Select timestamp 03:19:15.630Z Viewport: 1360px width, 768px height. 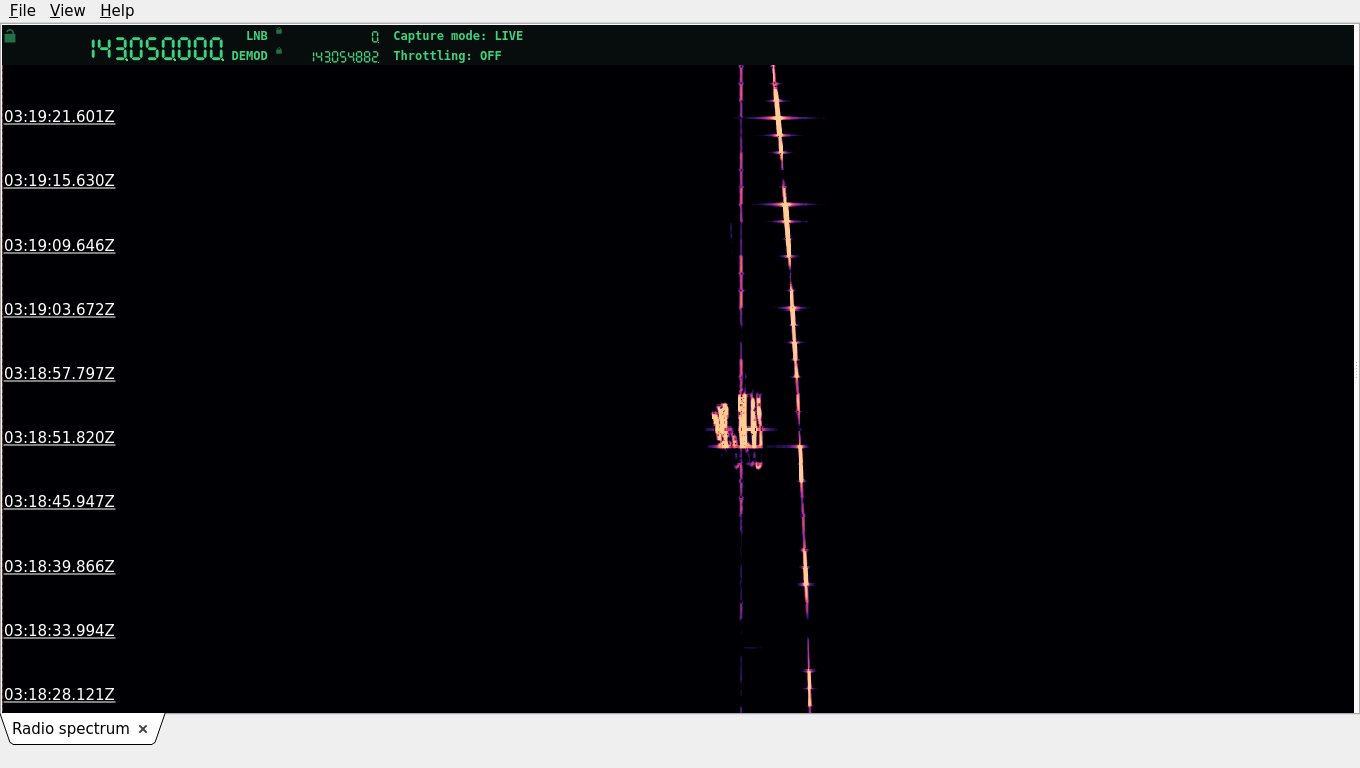tap(60, 181)
